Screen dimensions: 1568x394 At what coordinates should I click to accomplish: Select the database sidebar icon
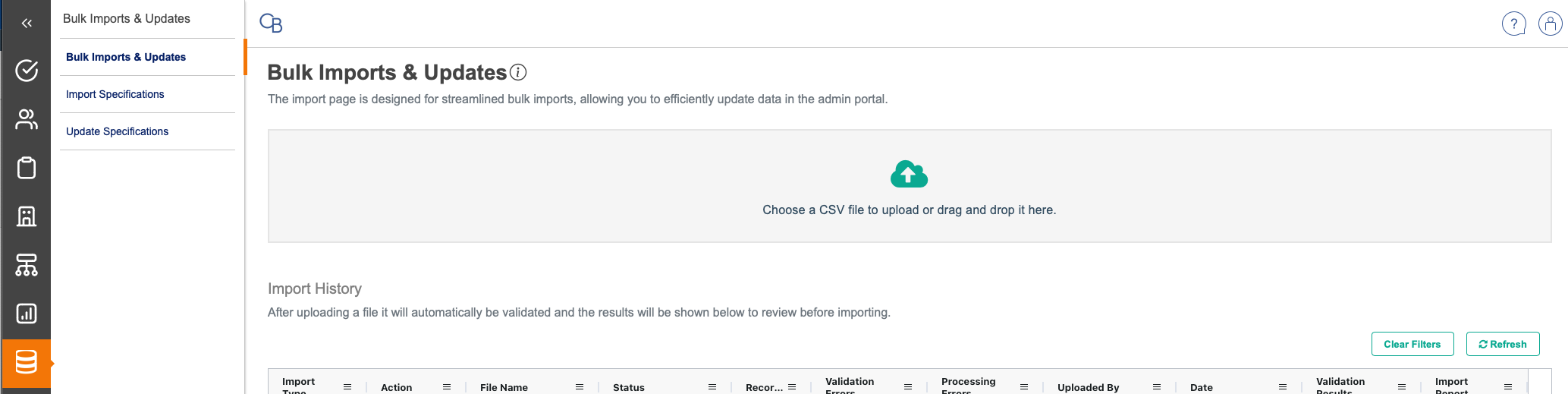coord(27,362)
